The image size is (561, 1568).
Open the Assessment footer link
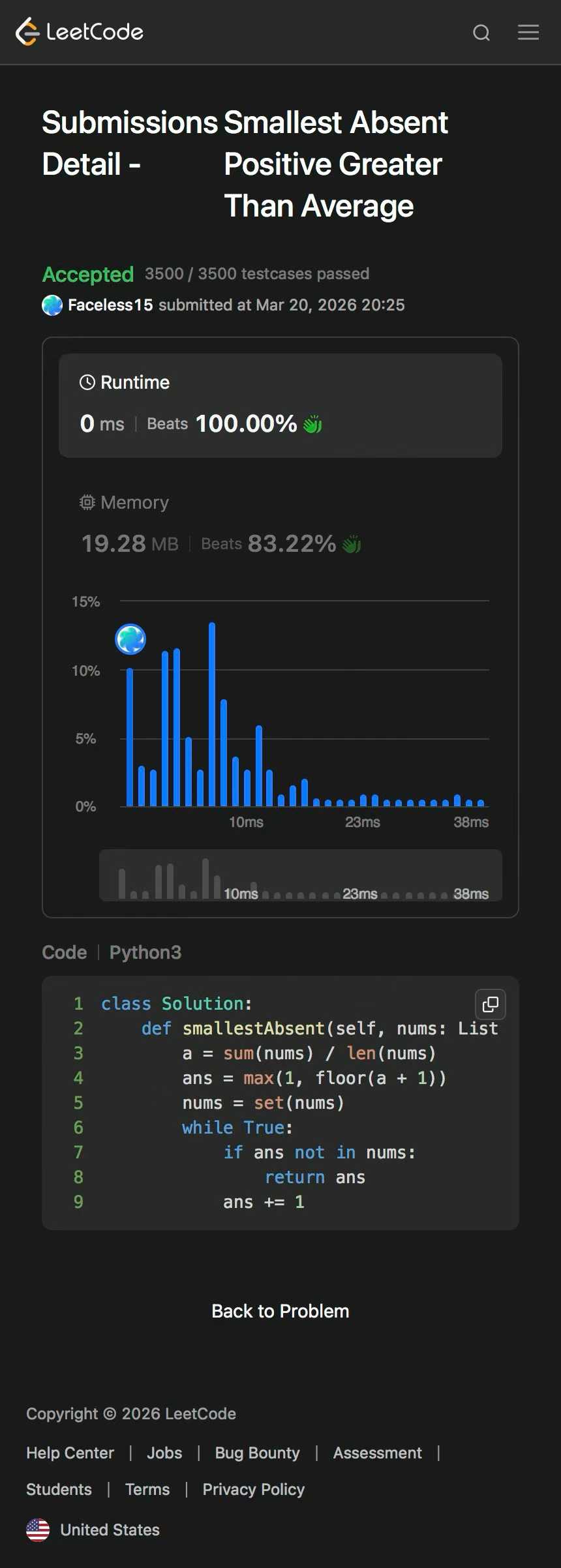tap(377, 1453)
